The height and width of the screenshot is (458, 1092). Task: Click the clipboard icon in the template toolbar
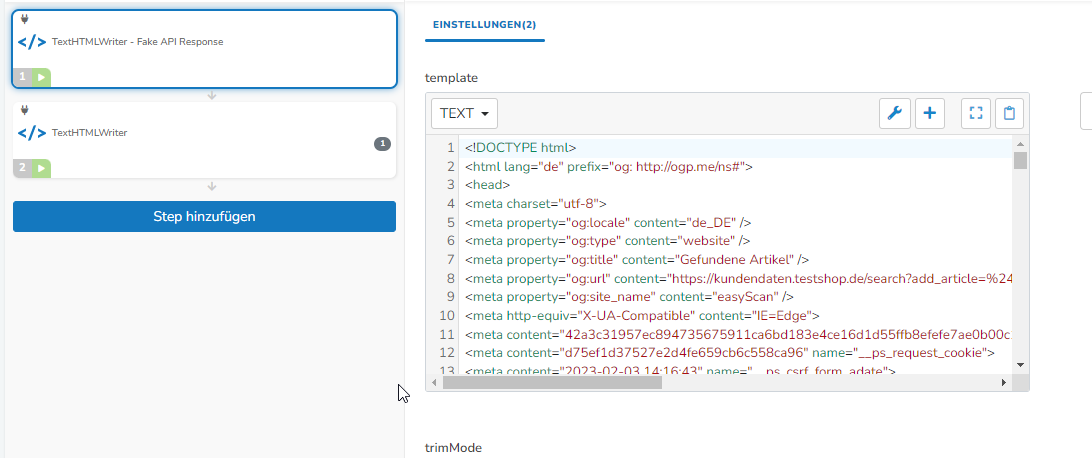[1010, 113]
